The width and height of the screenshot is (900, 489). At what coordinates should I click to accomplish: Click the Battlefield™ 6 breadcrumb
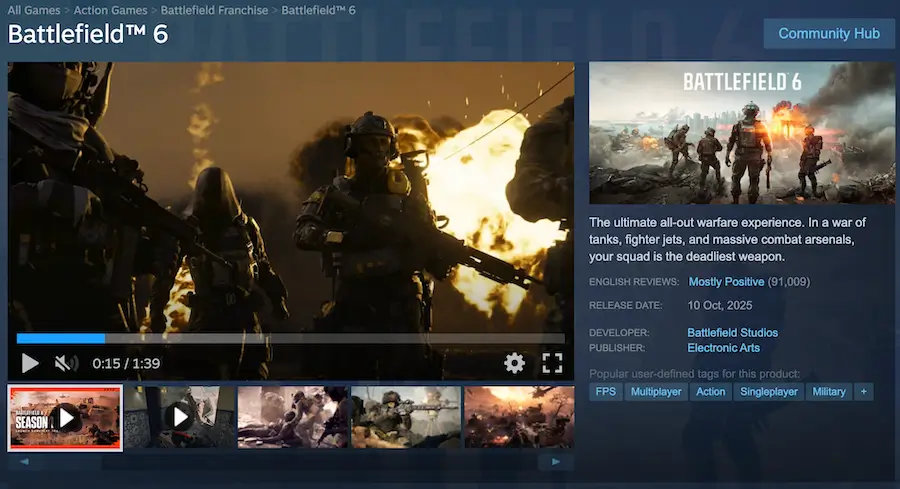pyautogui.click(x=319, y=10)
